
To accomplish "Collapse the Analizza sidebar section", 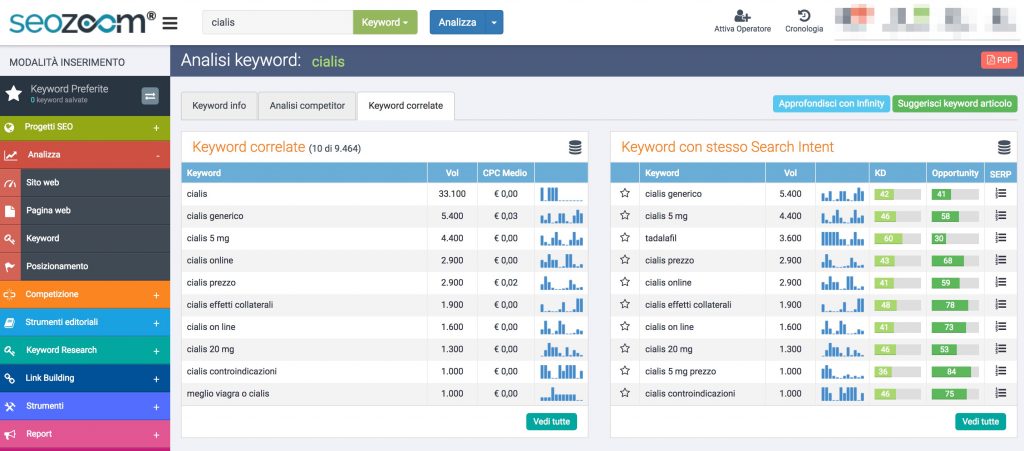I will pyautogui.click(x=157, y=155).
